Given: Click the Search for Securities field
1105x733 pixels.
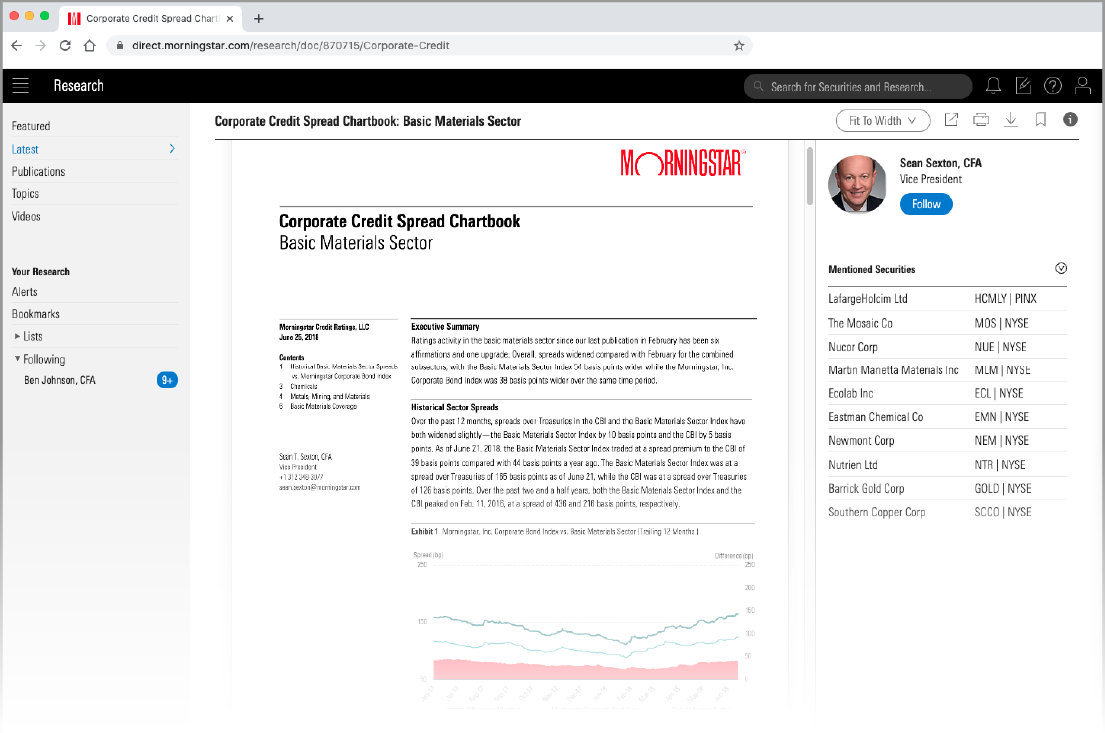Looking at the screenshot, I should pyautogui.click(x=858, y=87).
